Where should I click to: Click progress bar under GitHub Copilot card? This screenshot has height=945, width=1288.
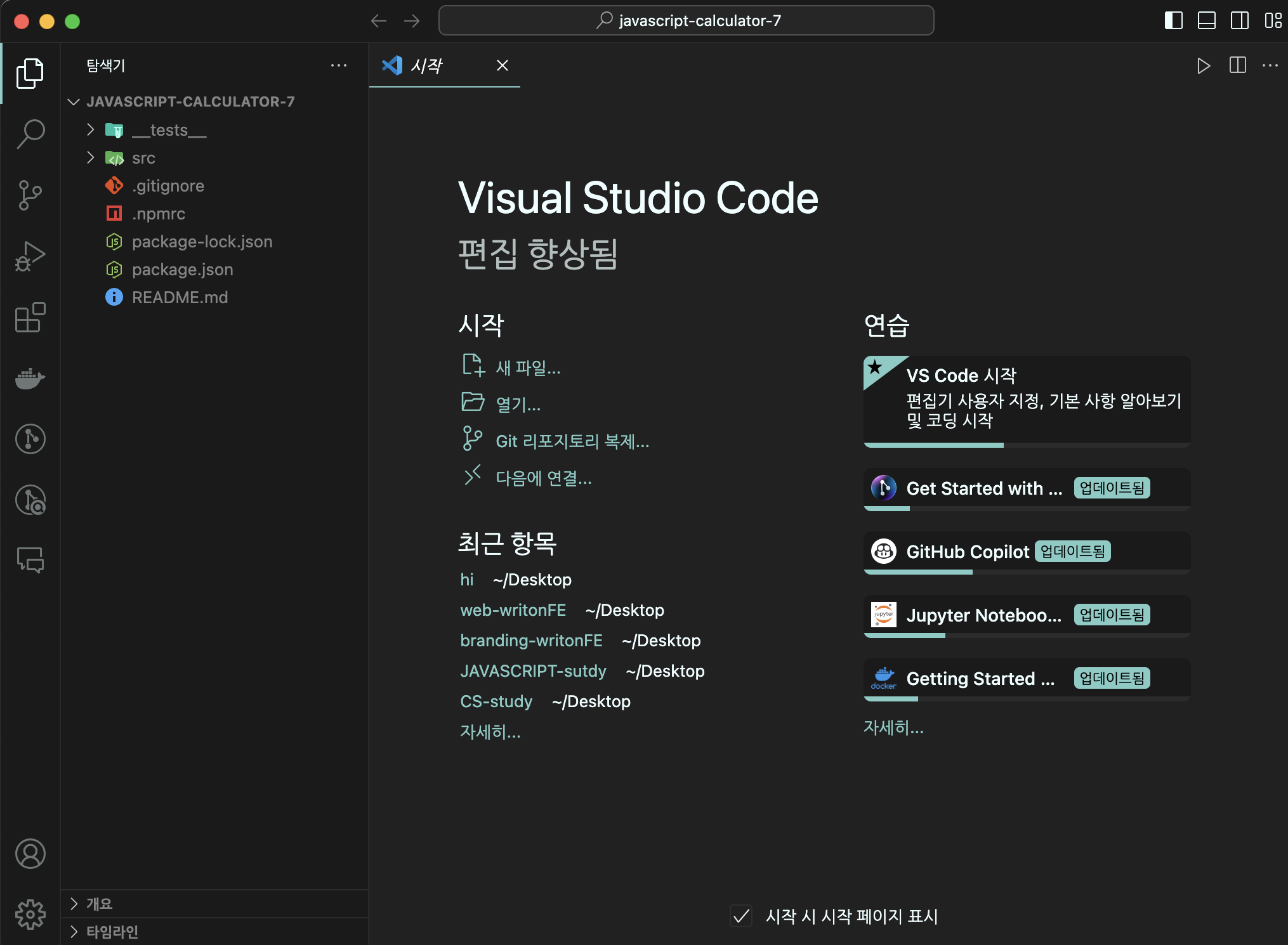pos(1027,572)
